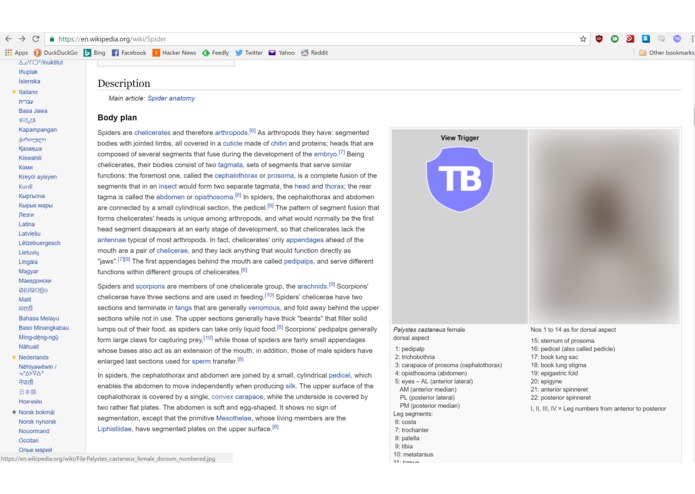Switch to the Lëtzebuergesch language version

click(39, 243)
